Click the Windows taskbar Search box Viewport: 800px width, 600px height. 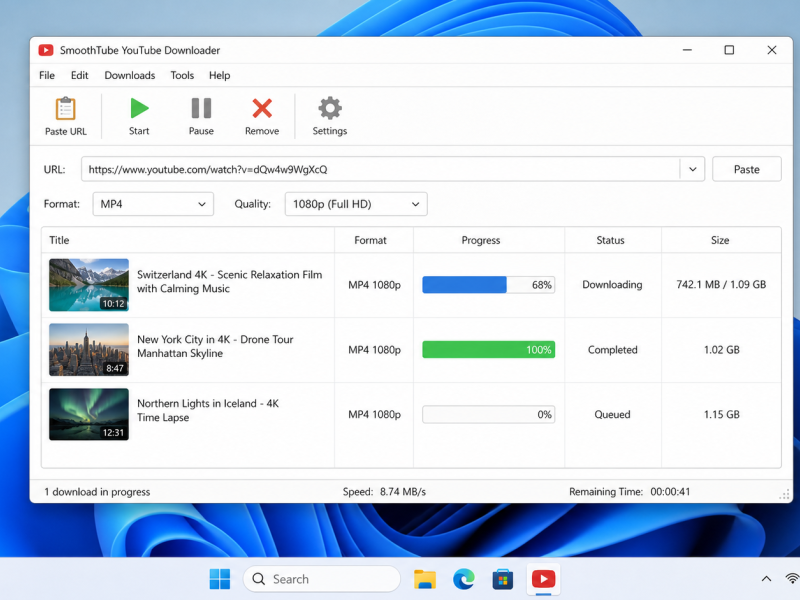321,579
